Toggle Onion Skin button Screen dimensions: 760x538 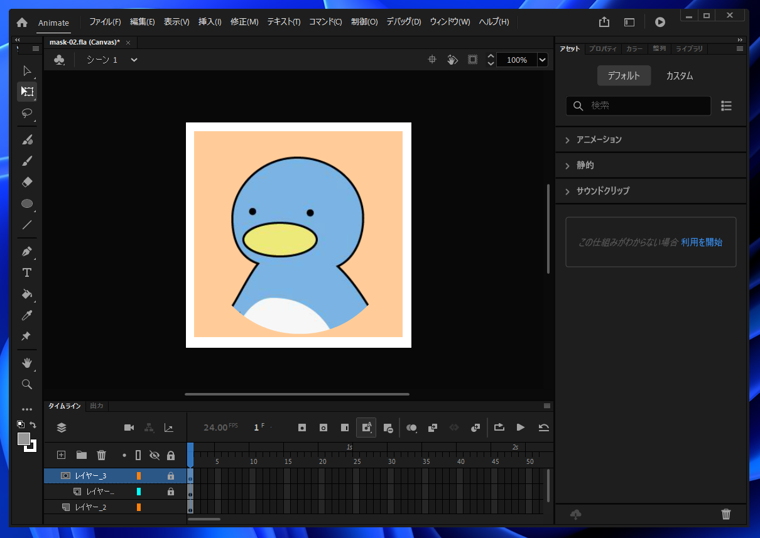tap(412, 427)
